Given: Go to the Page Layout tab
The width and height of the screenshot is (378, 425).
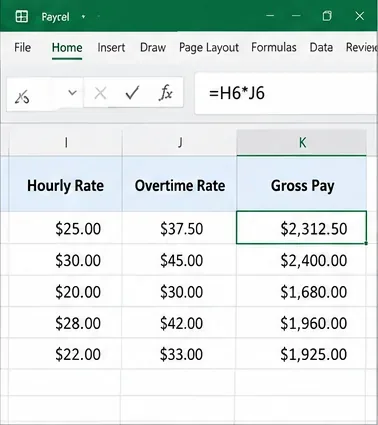Looking at the screenshot, I should 209,48.
